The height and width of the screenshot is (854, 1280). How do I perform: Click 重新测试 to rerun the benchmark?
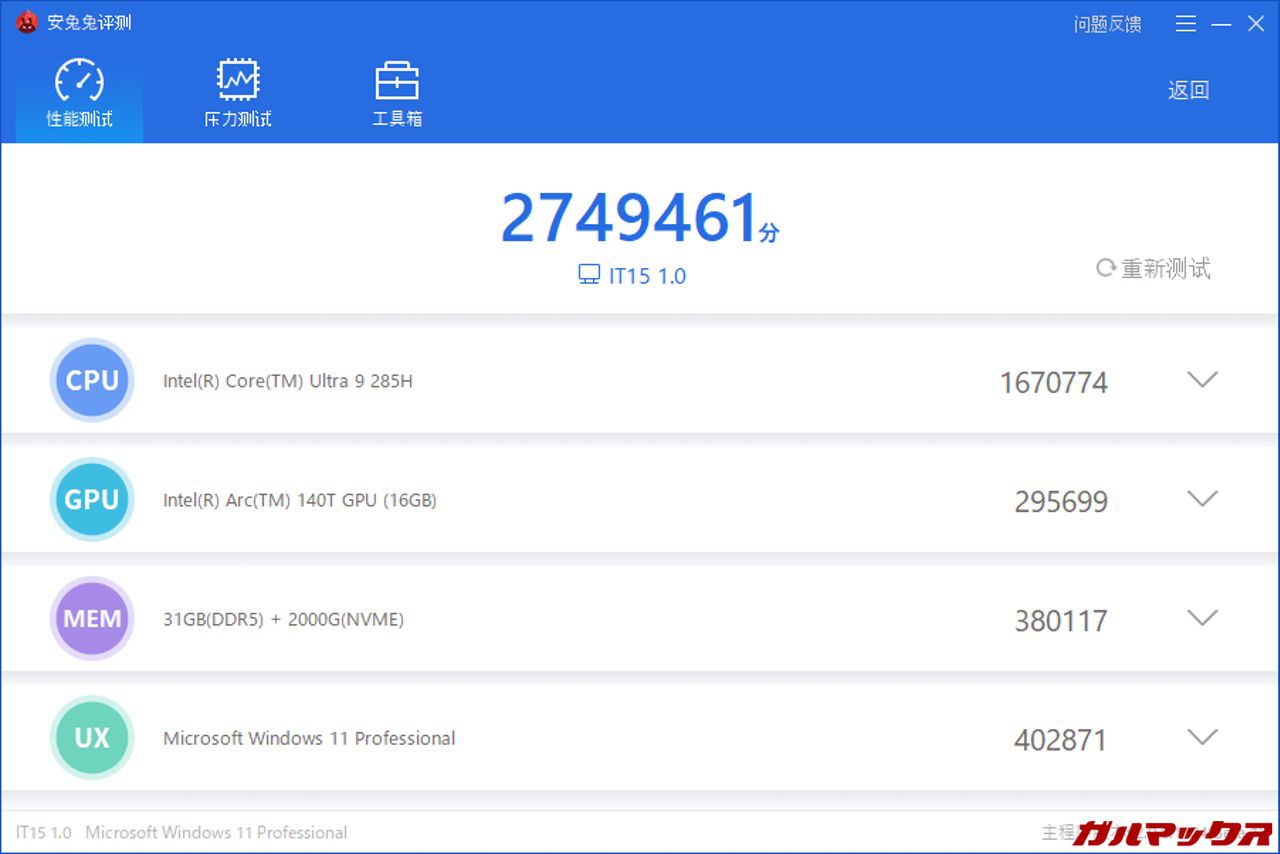point(1153,268)
